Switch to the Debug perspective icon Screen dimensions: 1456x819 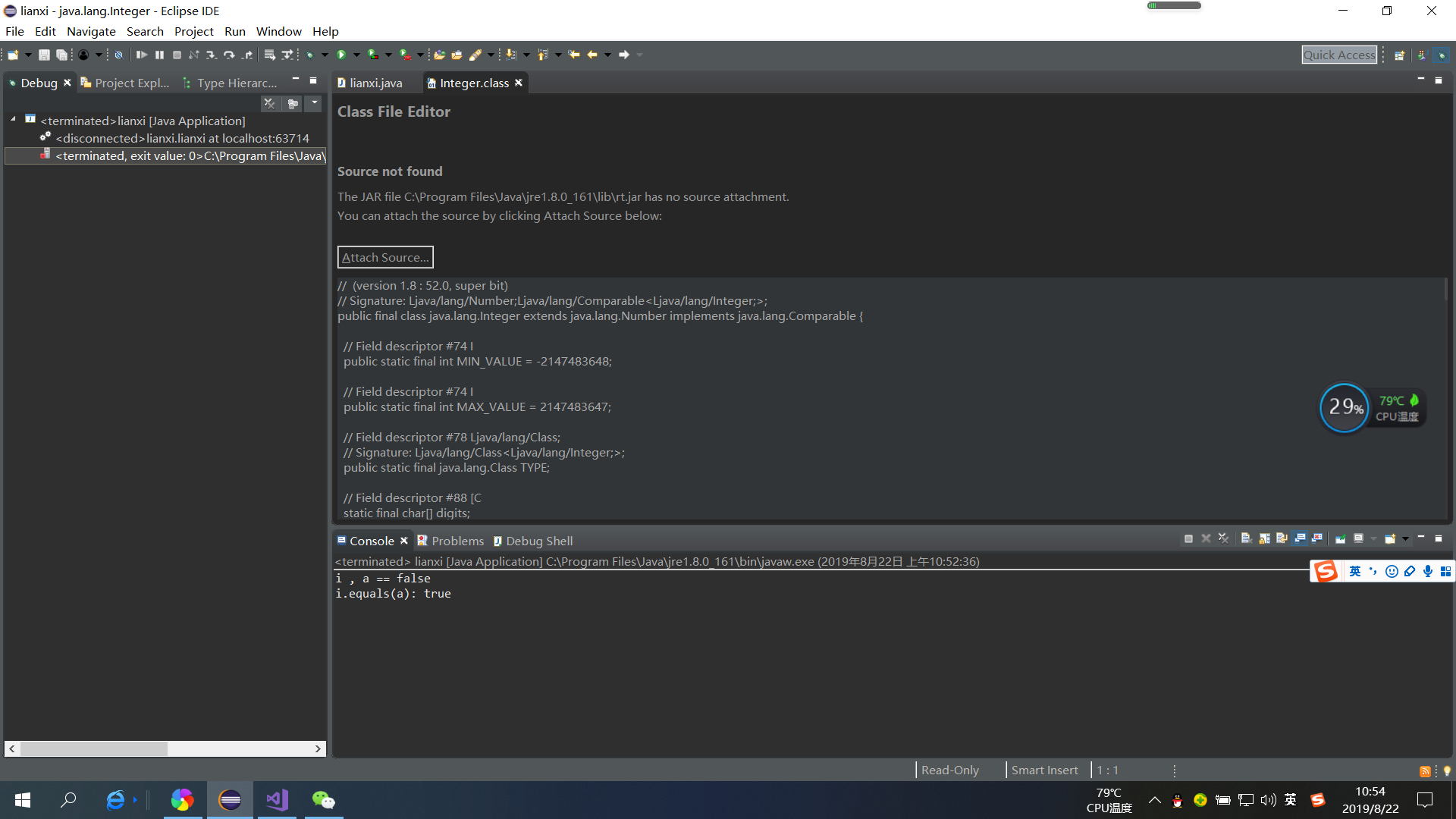1442,55
